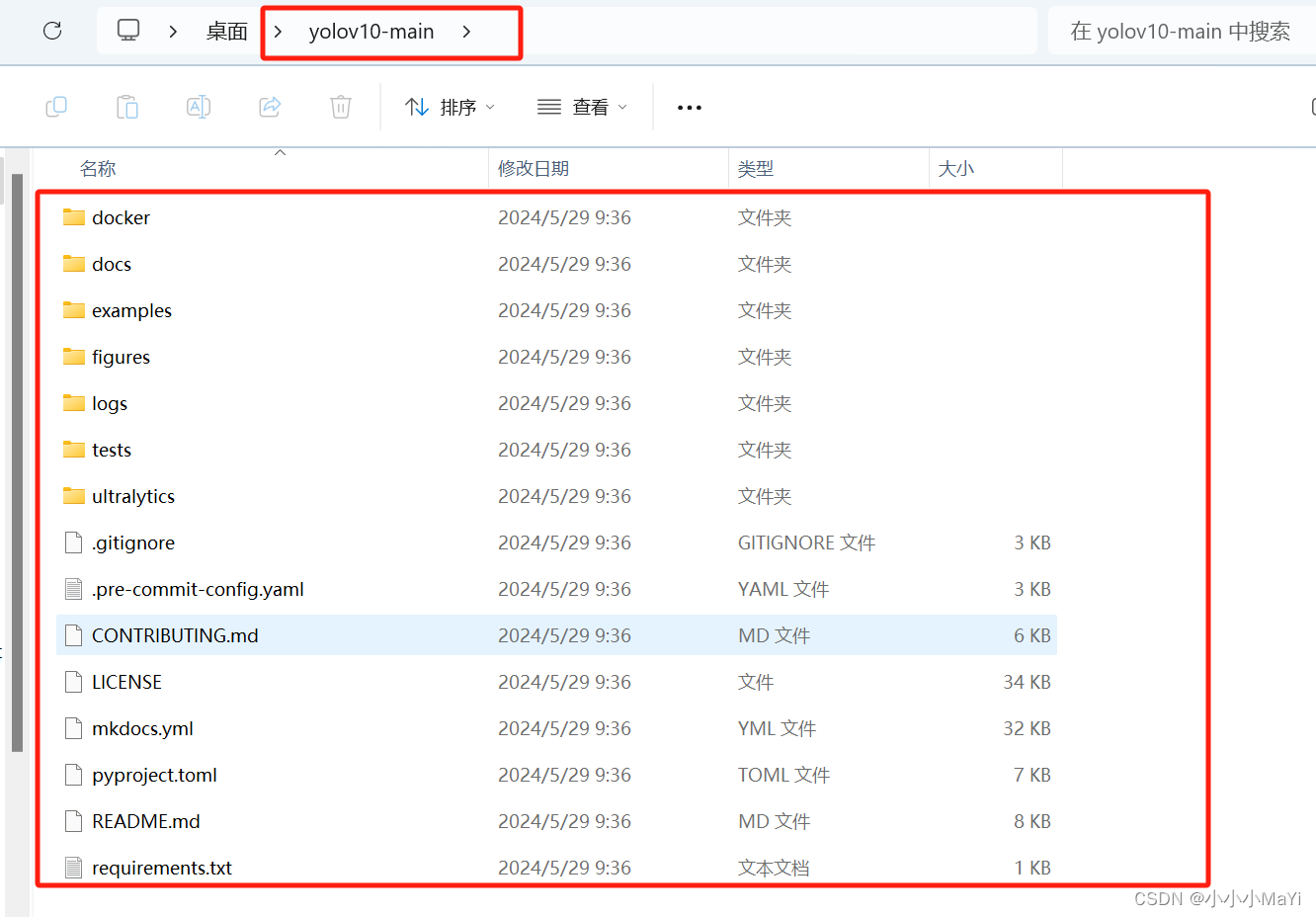Screen dimensions: 1316x917
Task: Sort by the 类型 column header
Action: 756,169
